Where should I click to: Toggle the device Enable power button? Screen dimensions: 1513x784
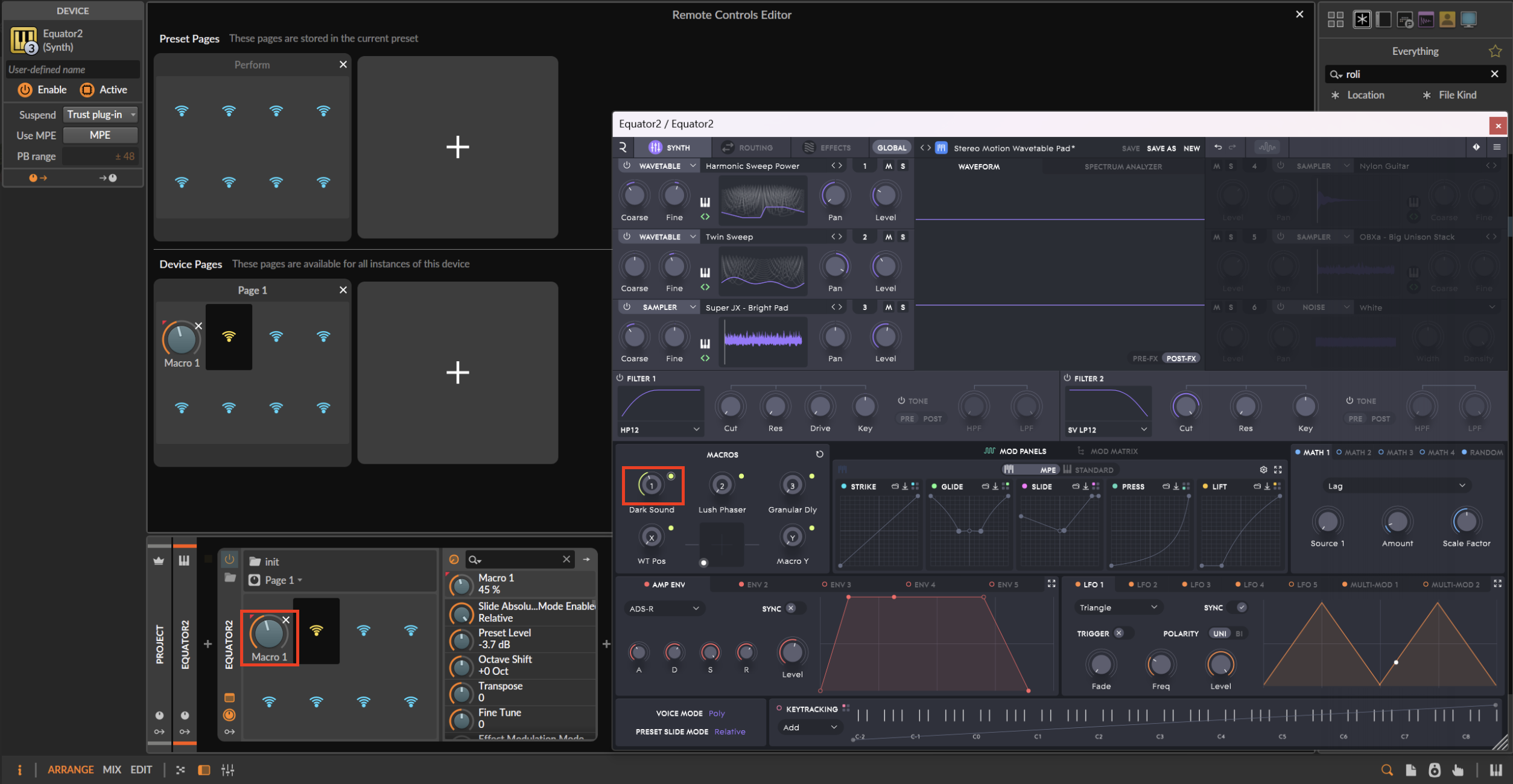point(25,90)
